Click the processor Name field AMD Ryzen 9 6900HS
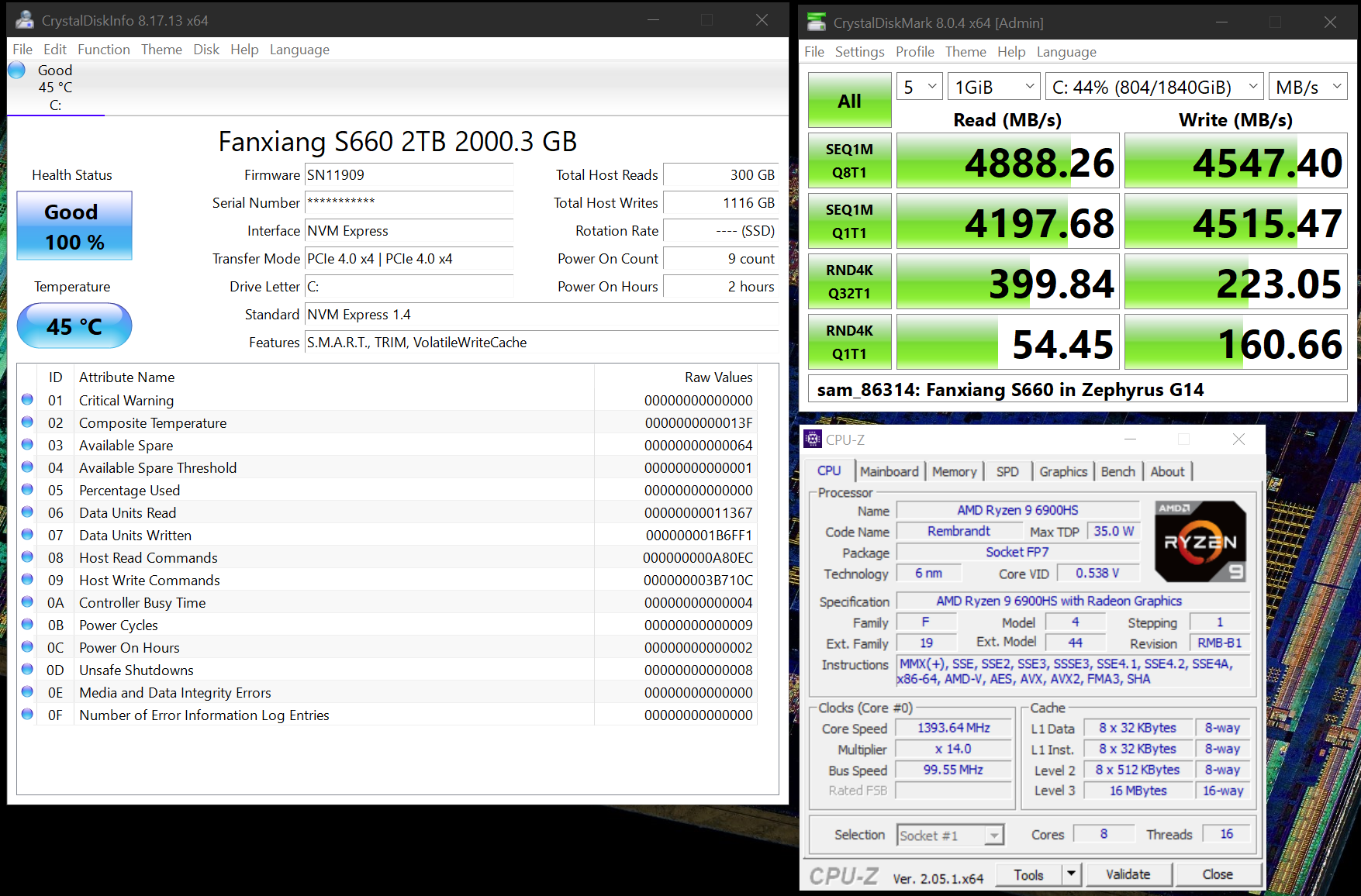This screenshot has width=1361, height=896. click(x=1017, y=510)
